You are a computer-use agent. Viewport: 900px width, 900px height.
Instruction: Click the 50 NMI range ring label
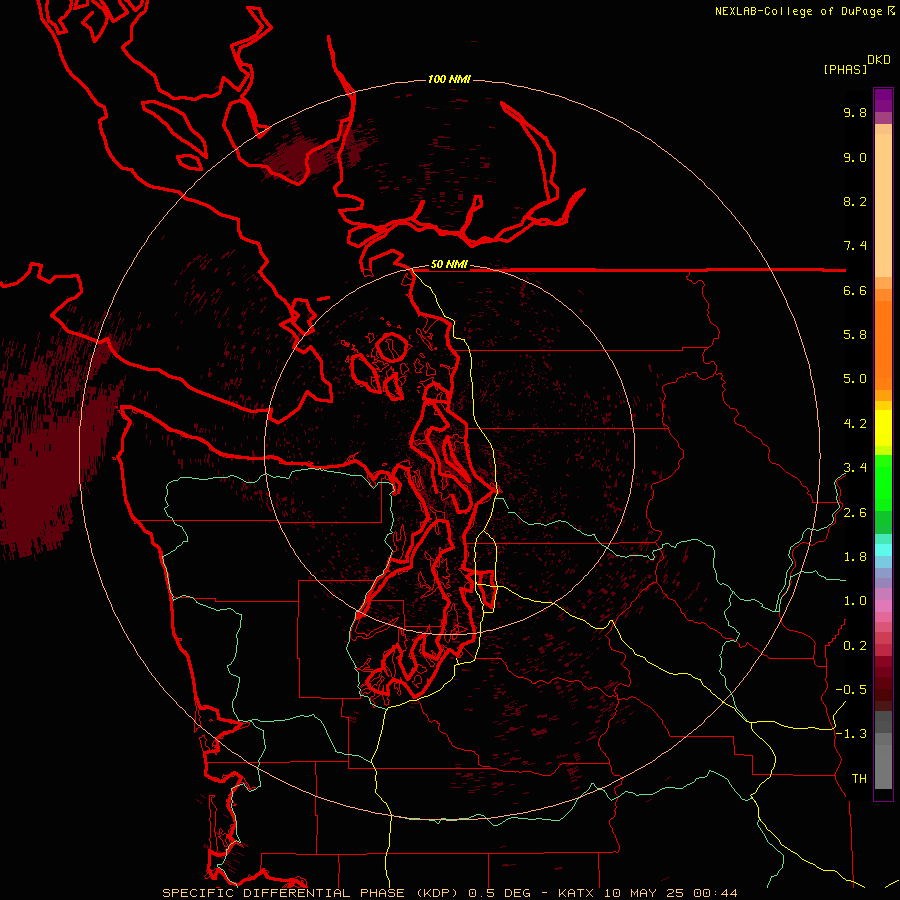pos(449,264)
